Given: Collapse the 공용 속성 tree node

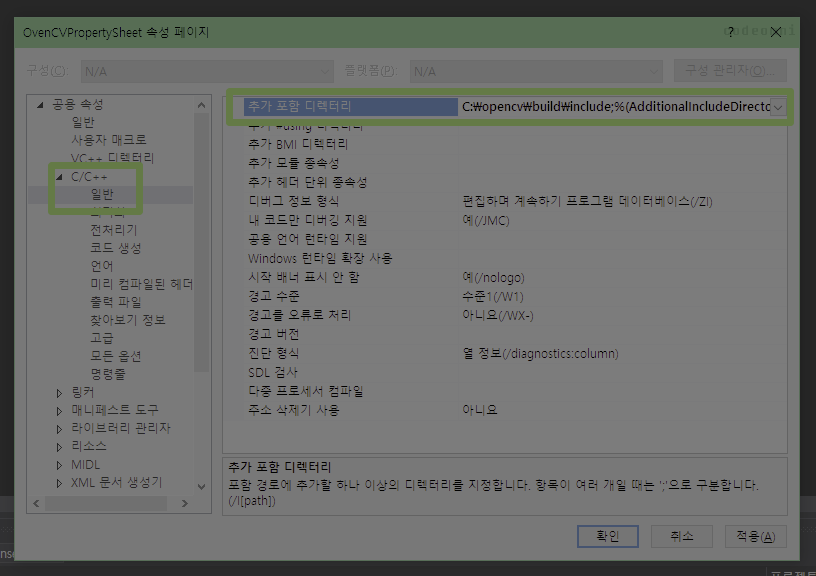Looking at the screenshot, I should (40, 105).
